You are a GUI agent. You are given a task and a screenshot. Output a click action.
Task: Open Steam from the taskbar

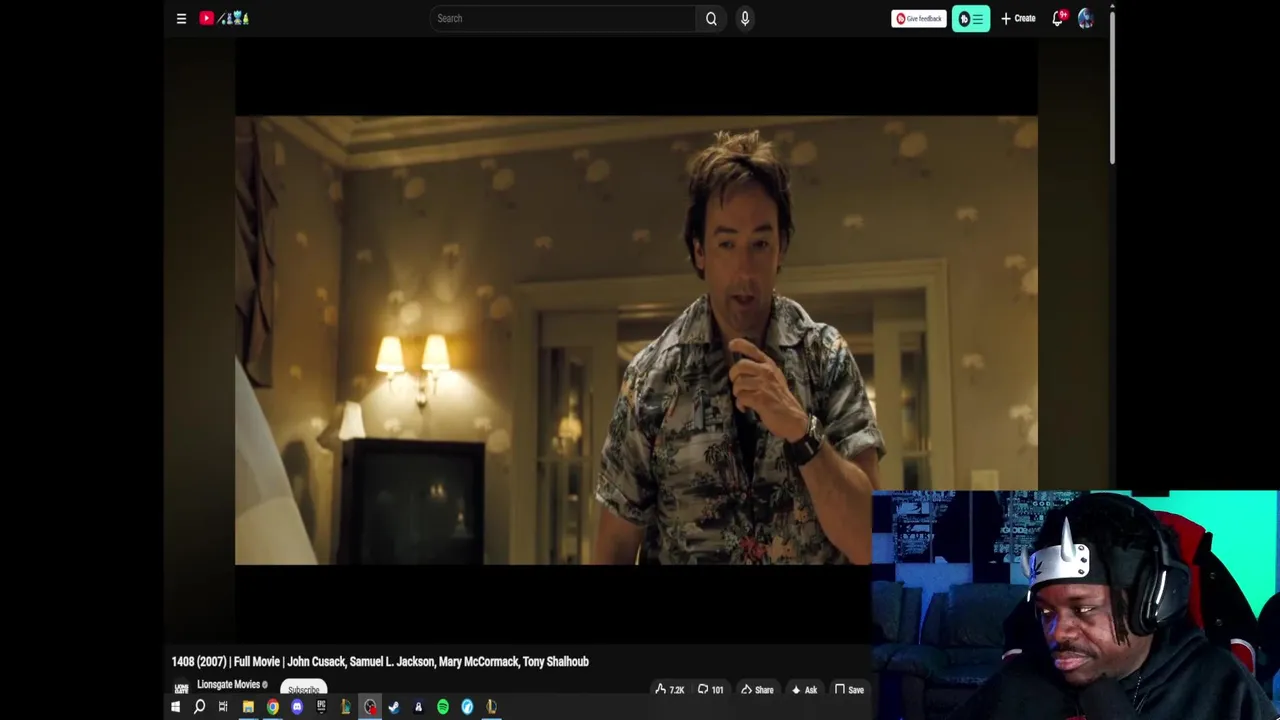394,707
